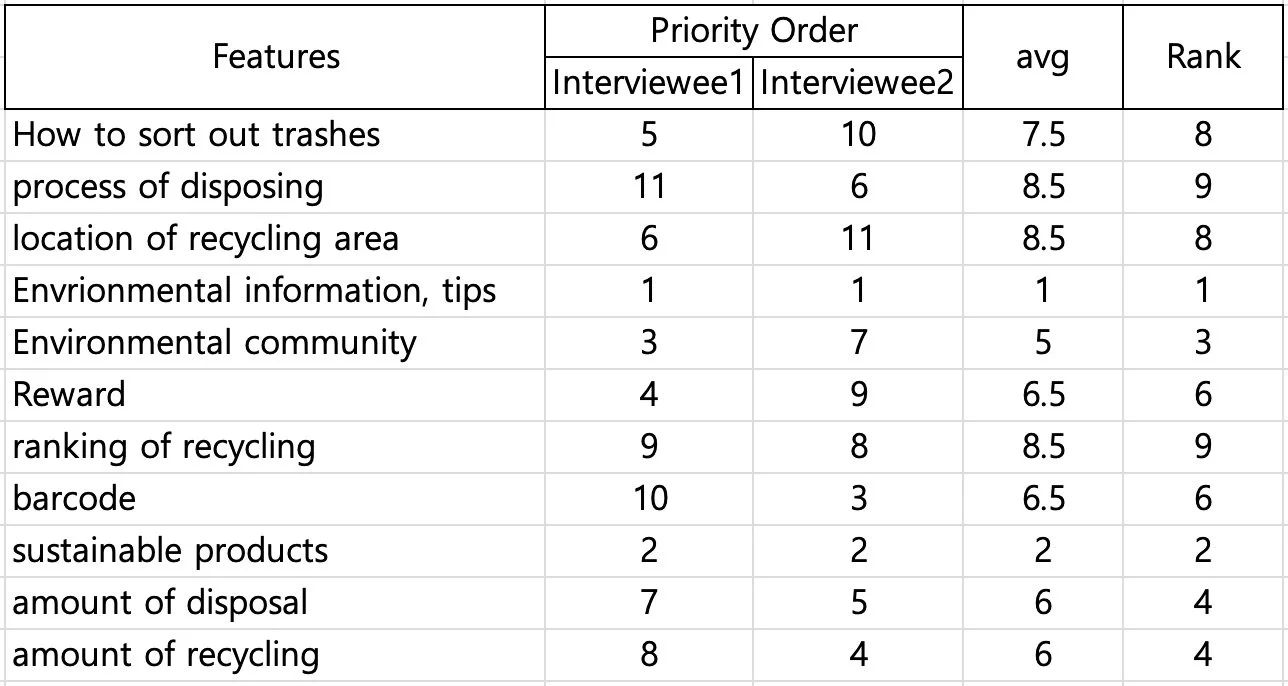This screenshot has height=686, width=1288.
Task: Click the Interviewee1 column header
Action: pyautogui.click(x=650, y=83)
